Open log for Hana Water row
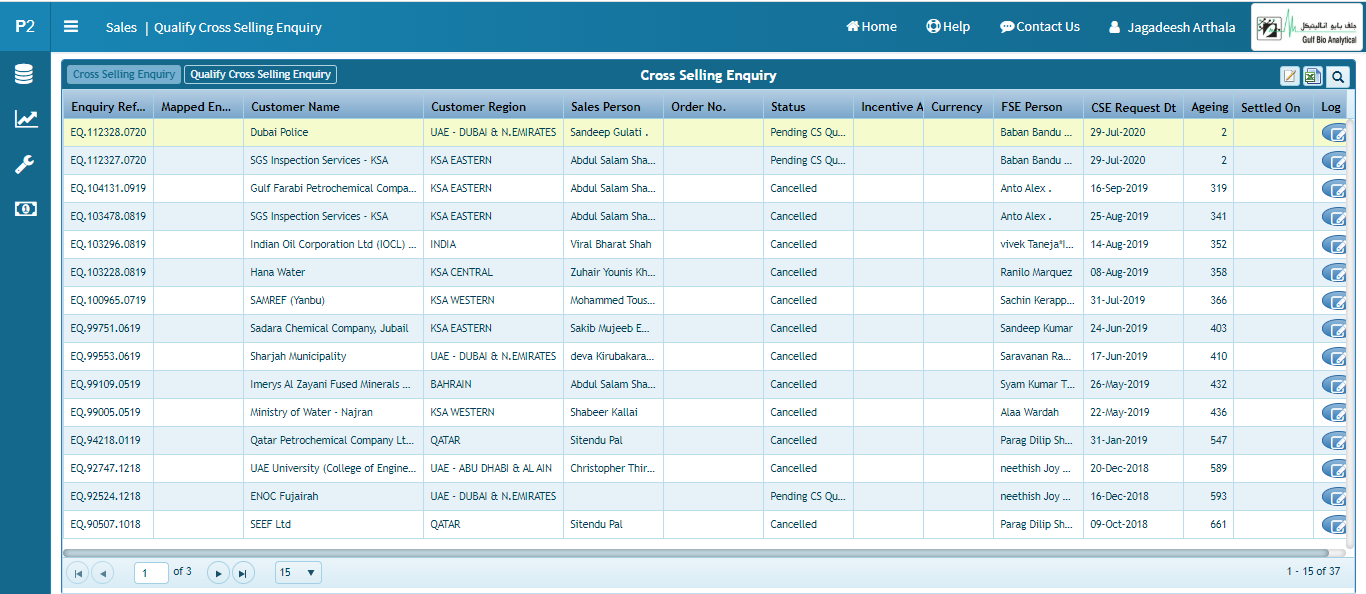Viewport: 1366px width, 594px height. (x=1335, y=272)
